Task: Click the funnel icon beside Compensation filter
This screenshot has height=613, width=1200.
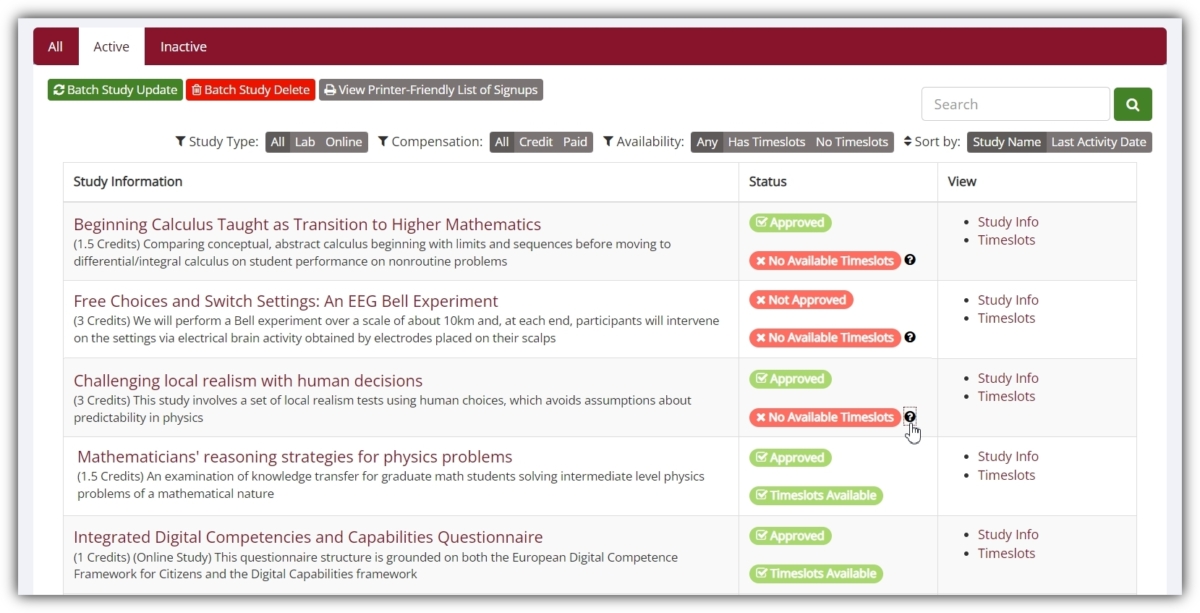Action: [383, 142]
